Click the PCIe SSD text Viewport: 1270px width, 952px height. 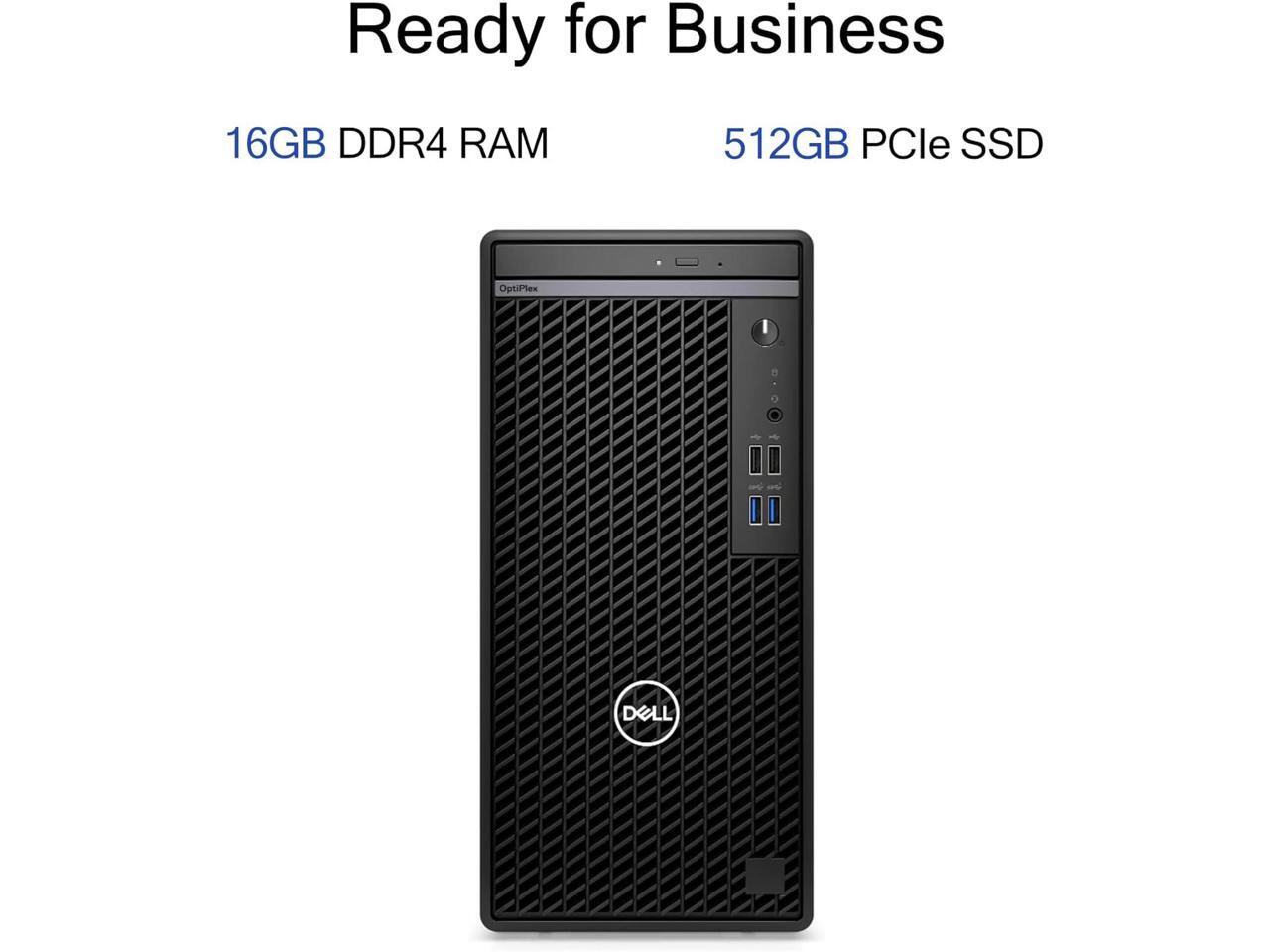[952, 143]
